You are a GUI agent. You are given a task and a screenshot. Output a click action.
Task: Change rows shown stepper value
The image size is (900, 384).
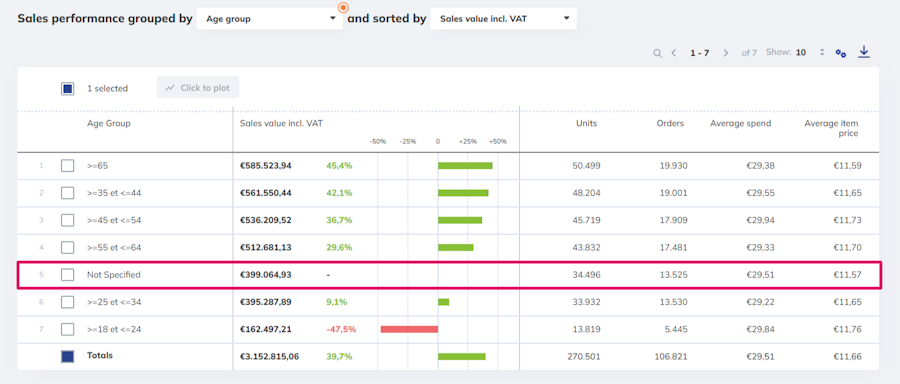(822, 52)
